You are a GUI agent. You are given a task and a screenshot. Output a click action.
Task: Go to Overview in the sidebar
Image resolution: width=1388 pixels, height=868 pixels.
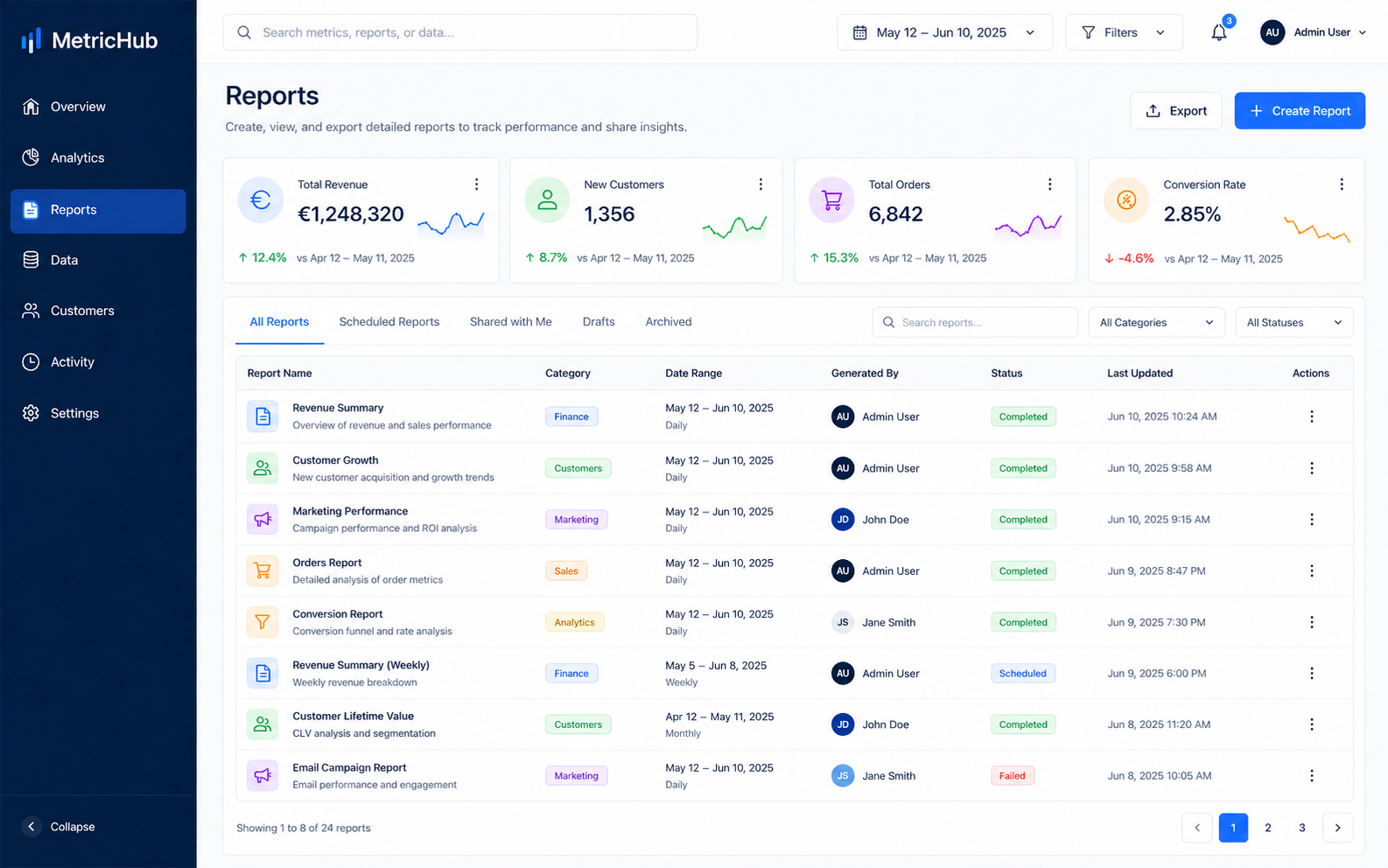coord(98,107)
